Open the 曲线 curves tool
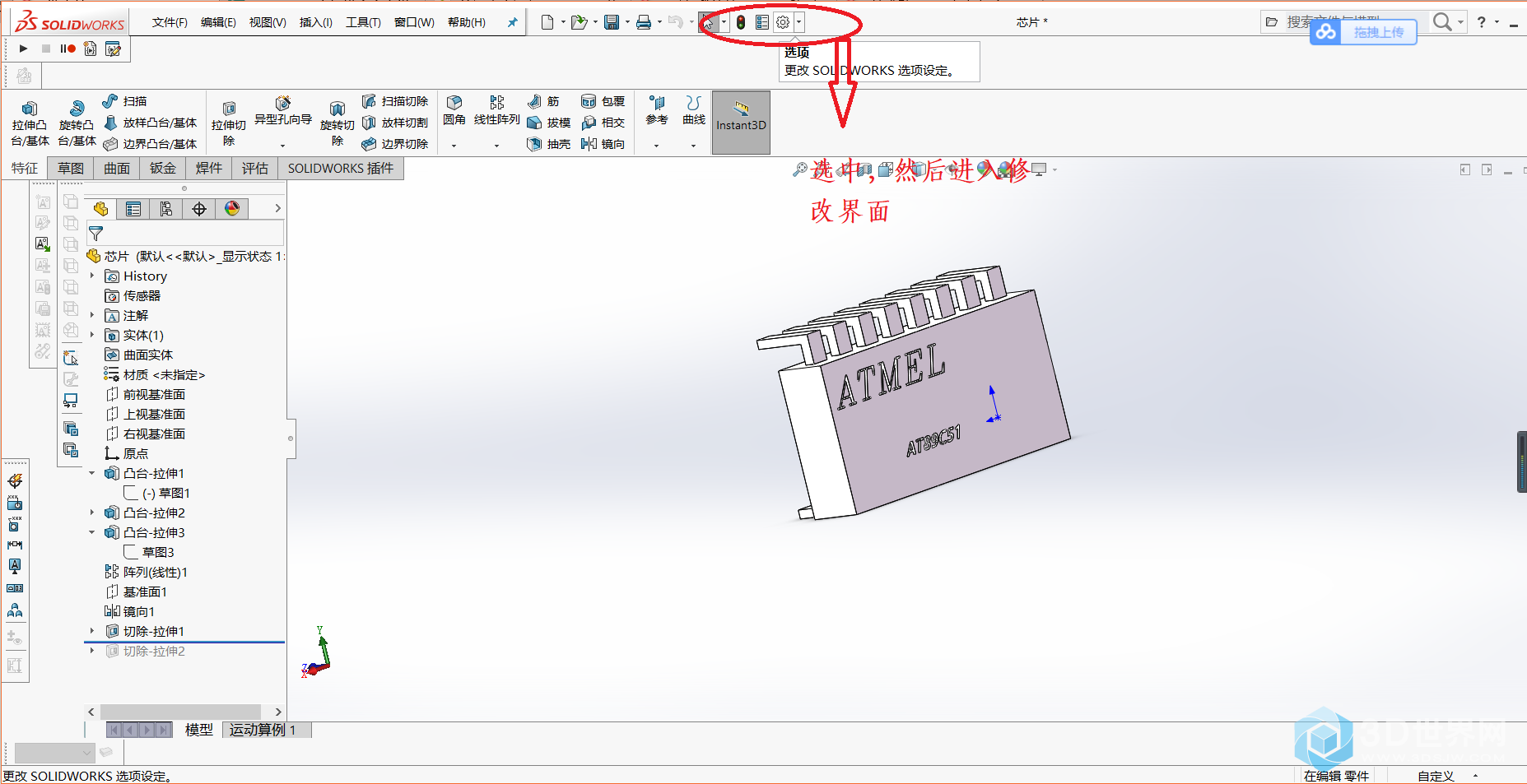Image resolution: width=1527 pixels, height=784 pixels. tap(694, 110)
